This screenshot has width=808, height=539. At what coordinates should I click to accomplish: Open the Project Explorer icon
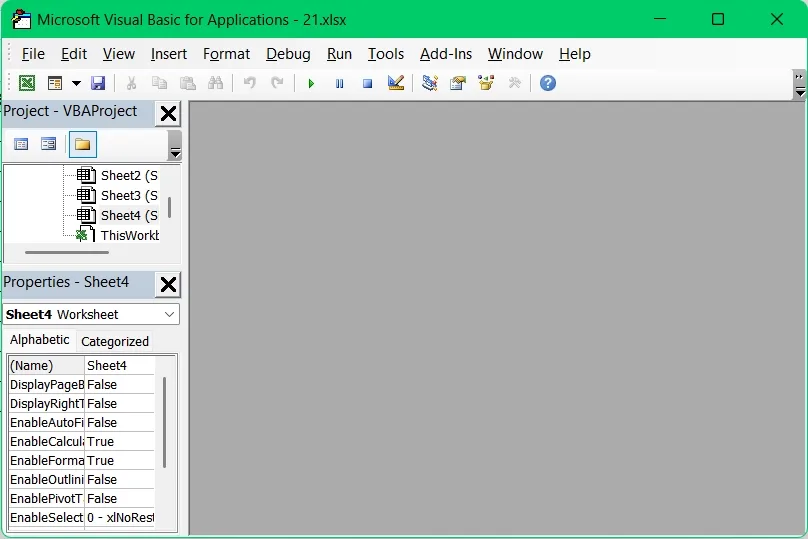pyautogui.click(x=430, y=83)
